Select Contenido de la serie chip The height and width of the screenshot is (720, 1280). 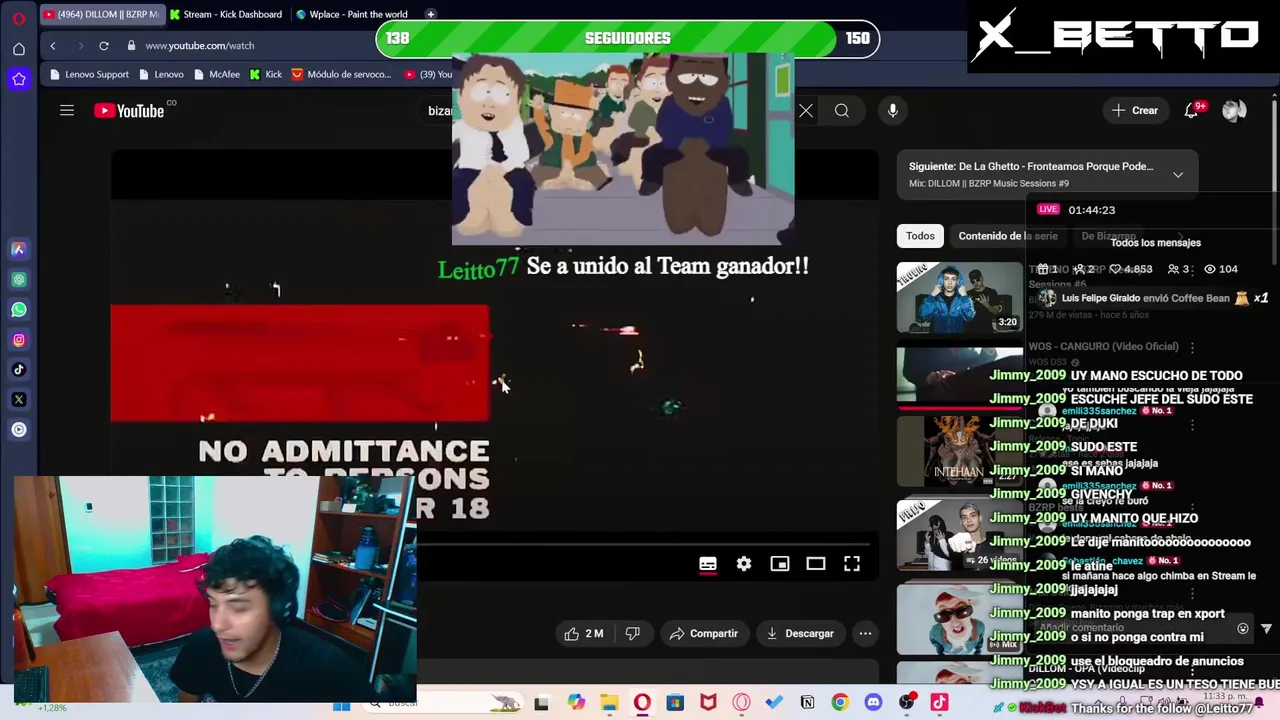[x=1007, y=236]
